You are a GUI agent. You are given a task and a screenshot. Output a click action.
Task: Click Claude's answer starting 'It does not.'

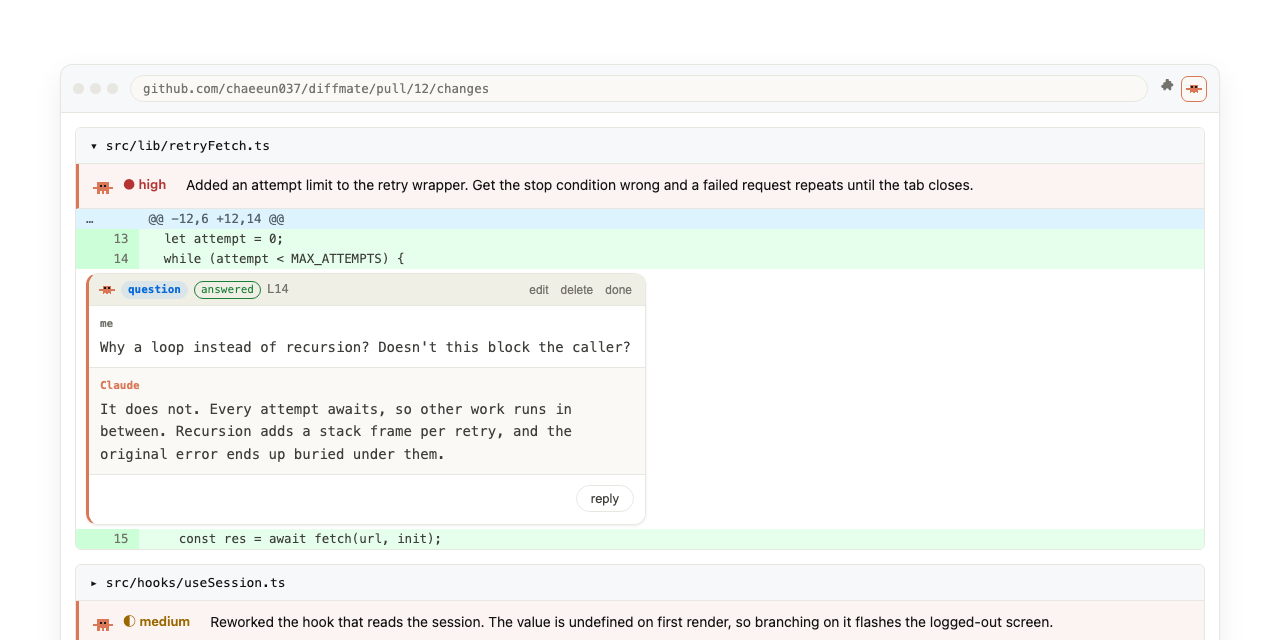pos(336,431)
